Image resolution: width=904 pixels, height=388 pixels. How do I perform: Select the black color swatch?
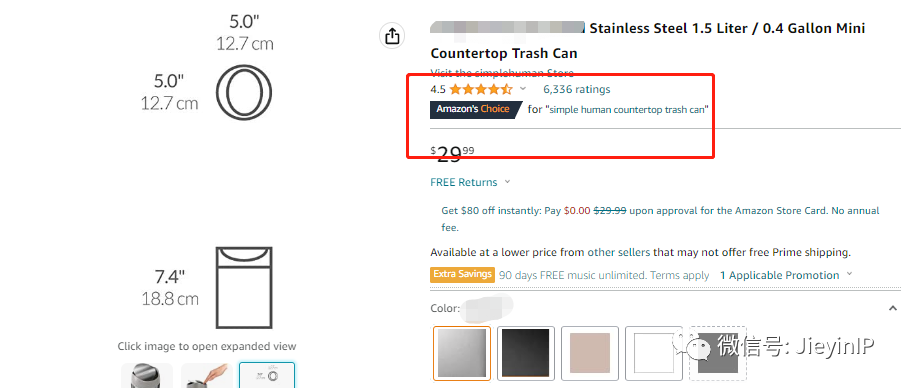click(526, 353)
